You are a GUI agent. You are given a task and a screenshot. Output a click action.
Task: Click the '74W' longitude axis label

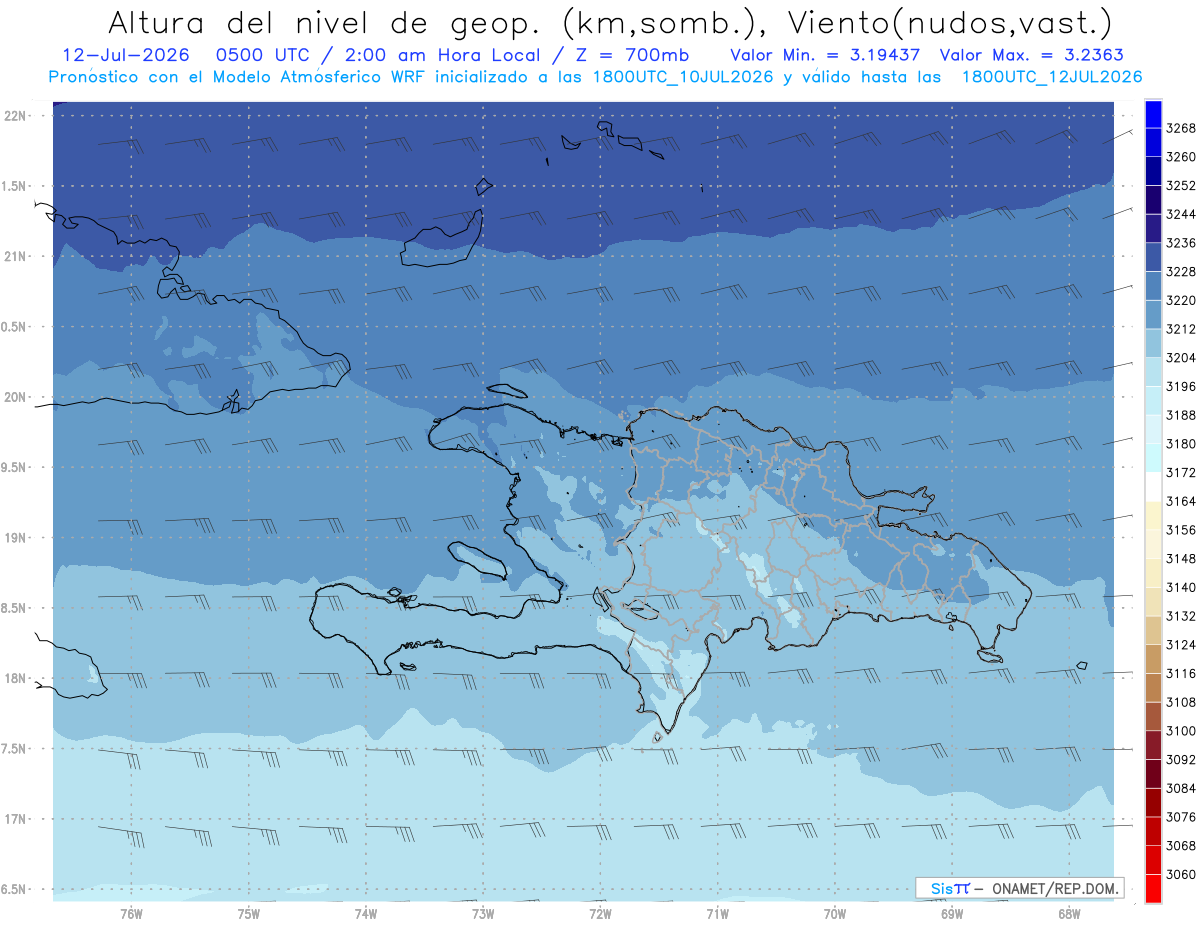click(365, 914)
